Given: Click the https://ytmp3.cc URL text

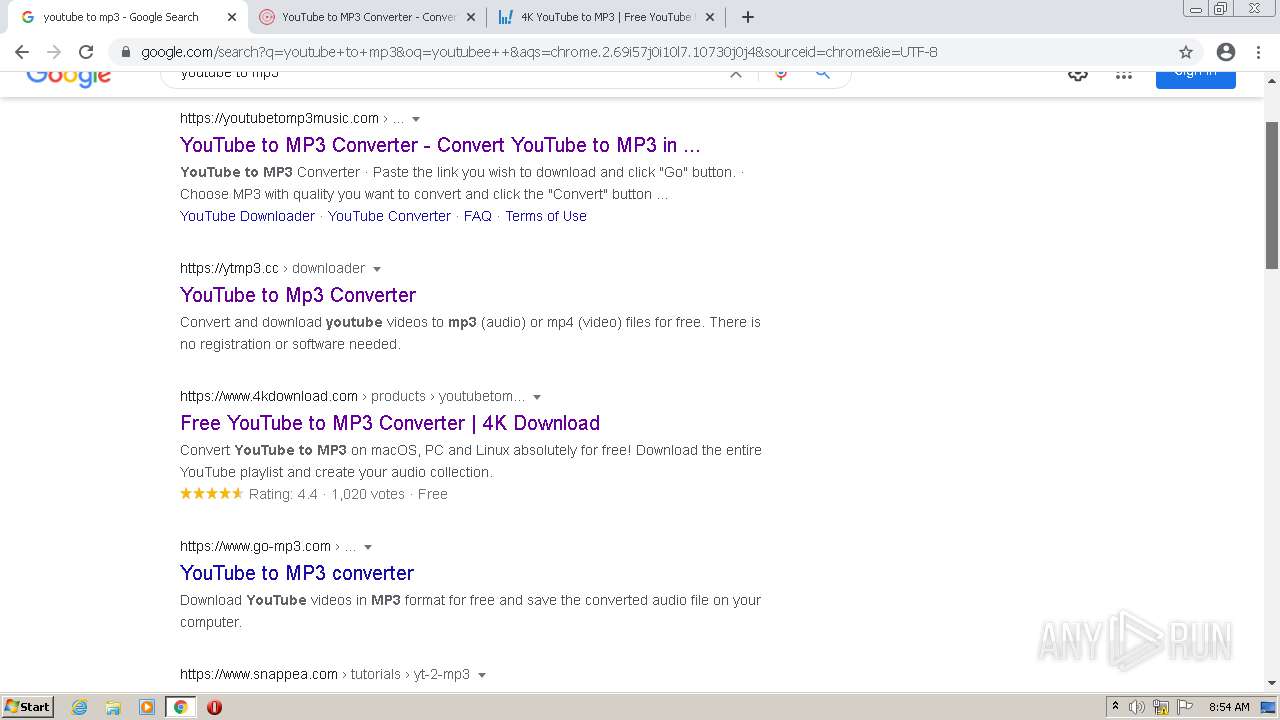Looking at the screenshot, I should [x=229, y=268].
